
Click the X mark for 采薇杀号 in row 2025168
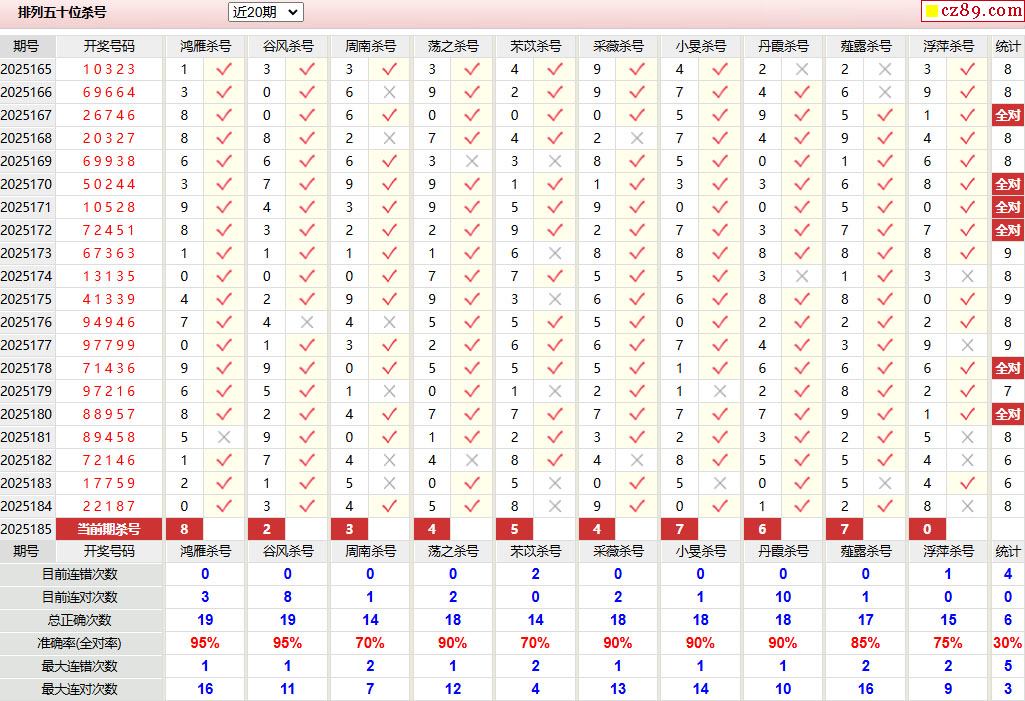(x=637, y=138)
